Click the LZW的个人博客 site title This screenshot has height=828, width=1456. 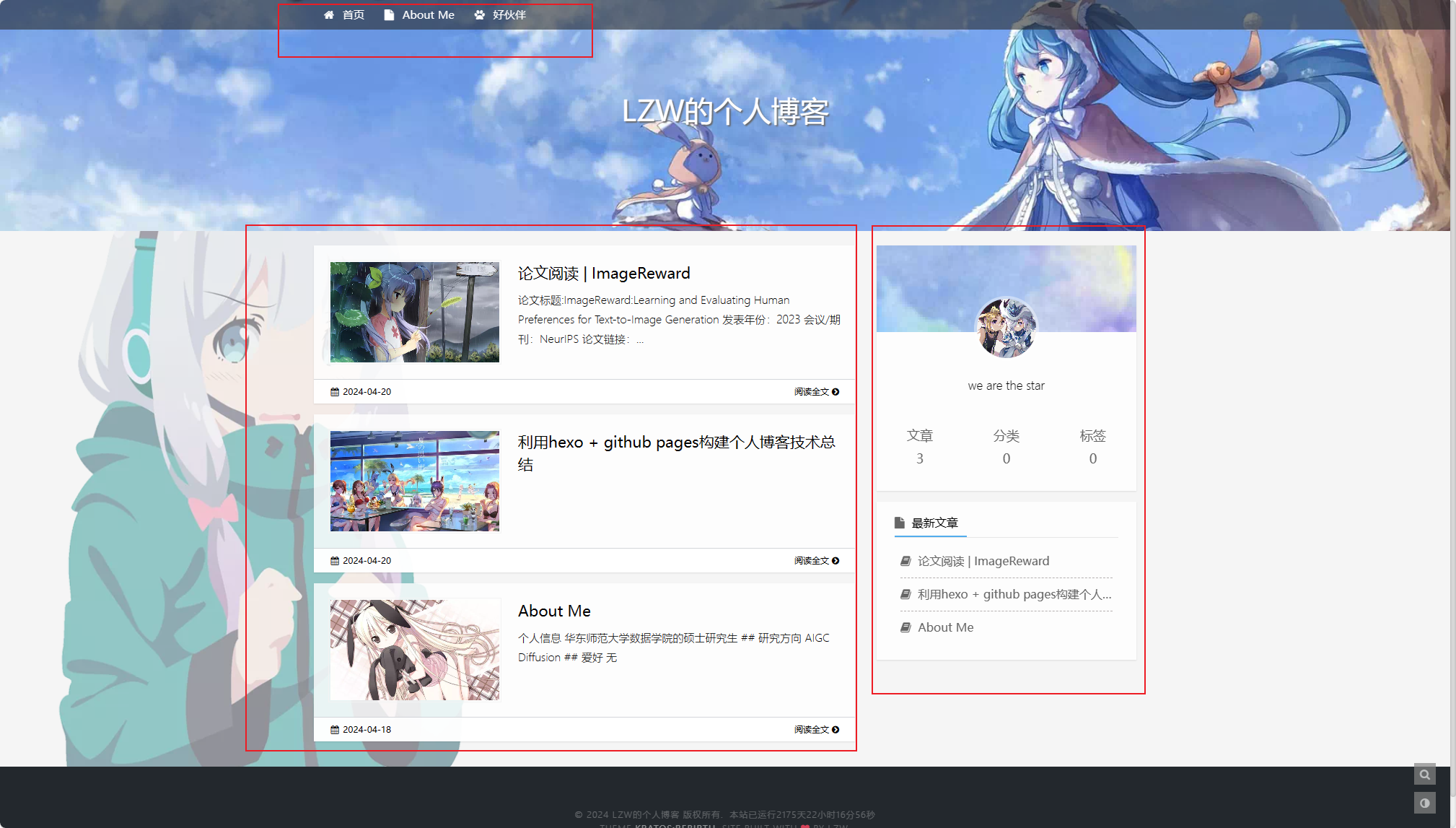(725, 112)
